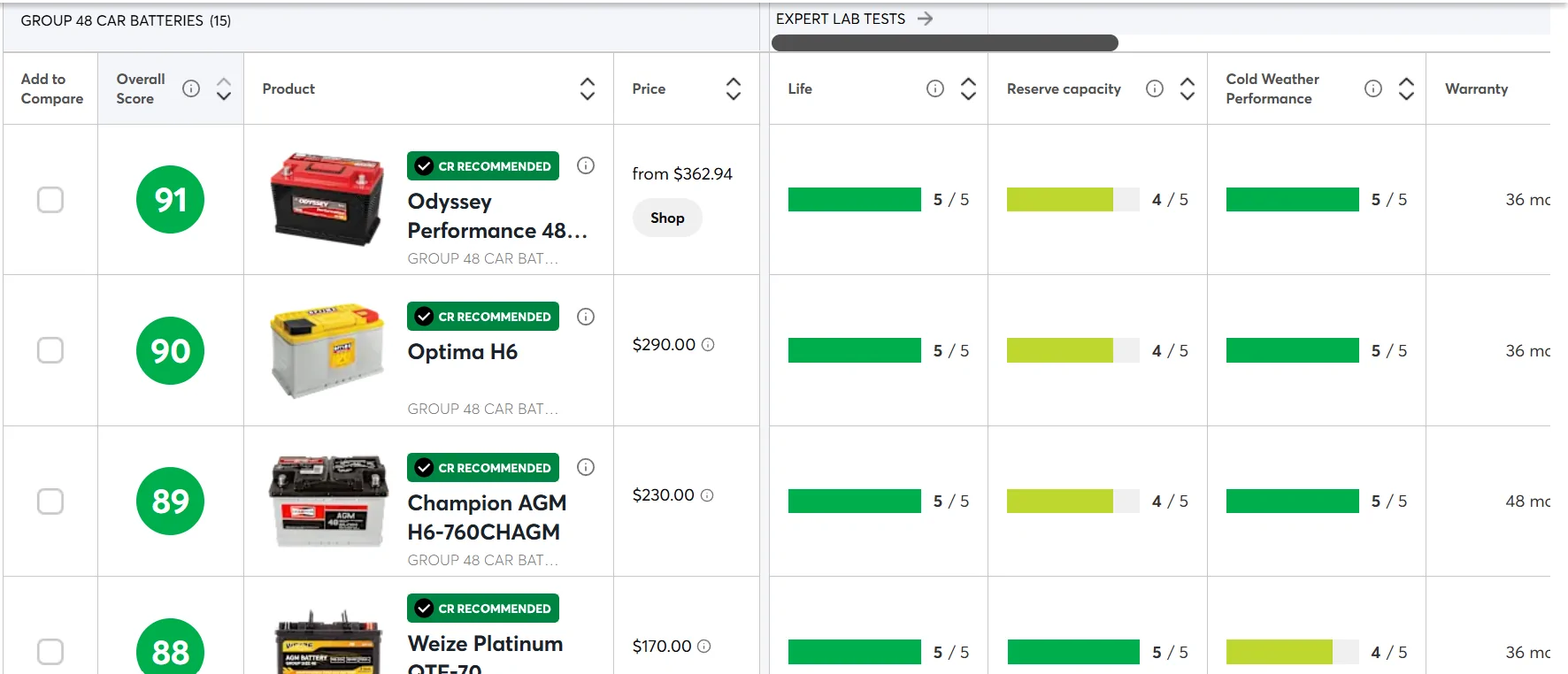Sort the table by Product name
1568x674 pixels.
pos(588,88)
